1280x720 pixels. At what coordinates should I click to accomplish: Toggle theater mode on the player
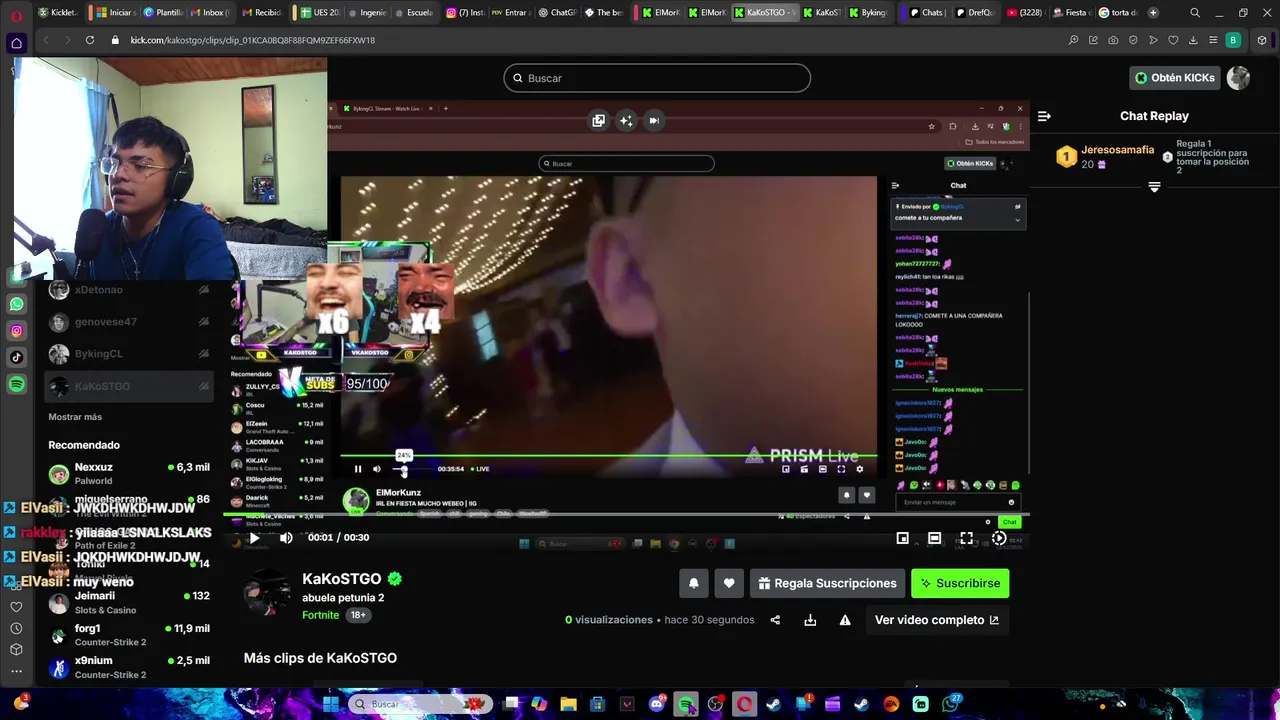point(934,538)
